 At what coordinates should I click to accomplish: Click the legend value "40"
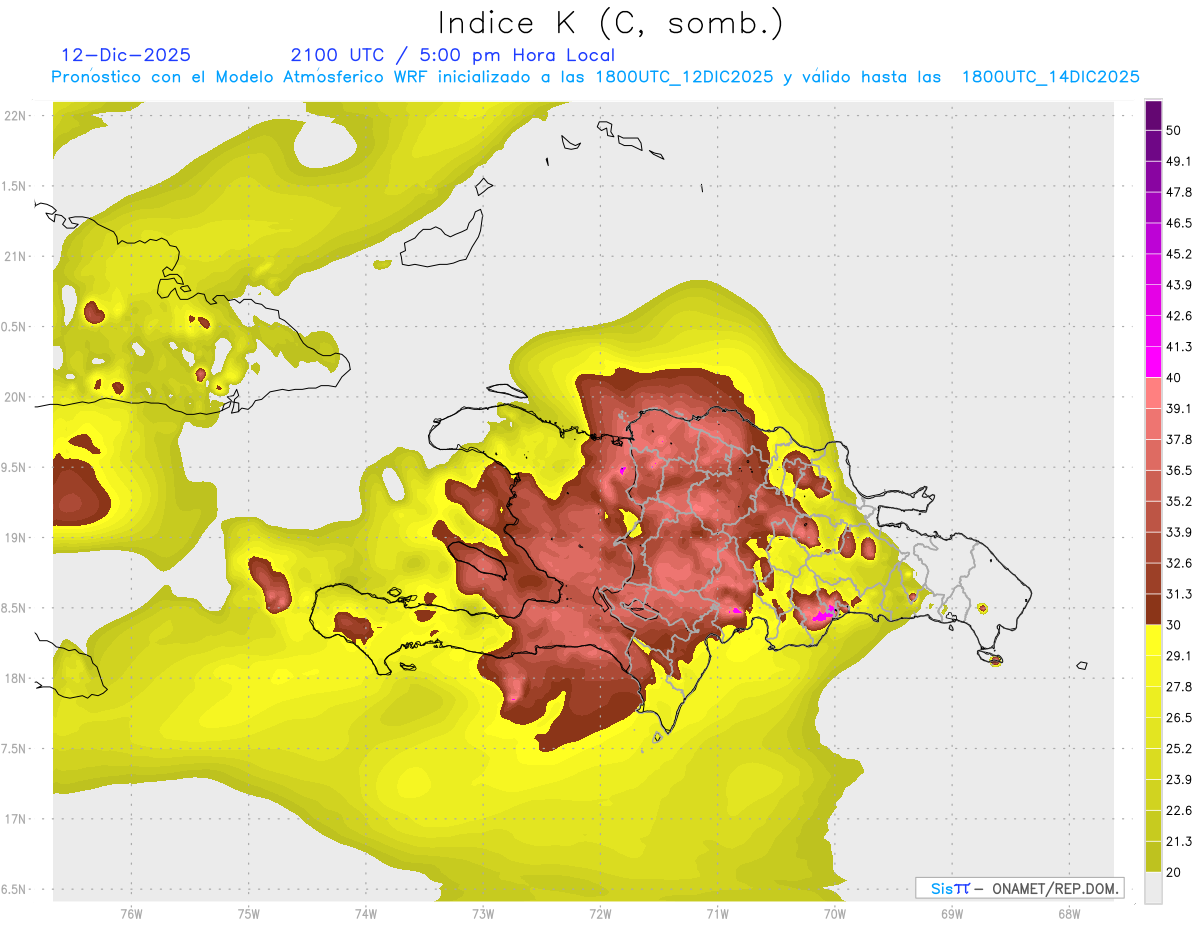(x=1174, y=378)
